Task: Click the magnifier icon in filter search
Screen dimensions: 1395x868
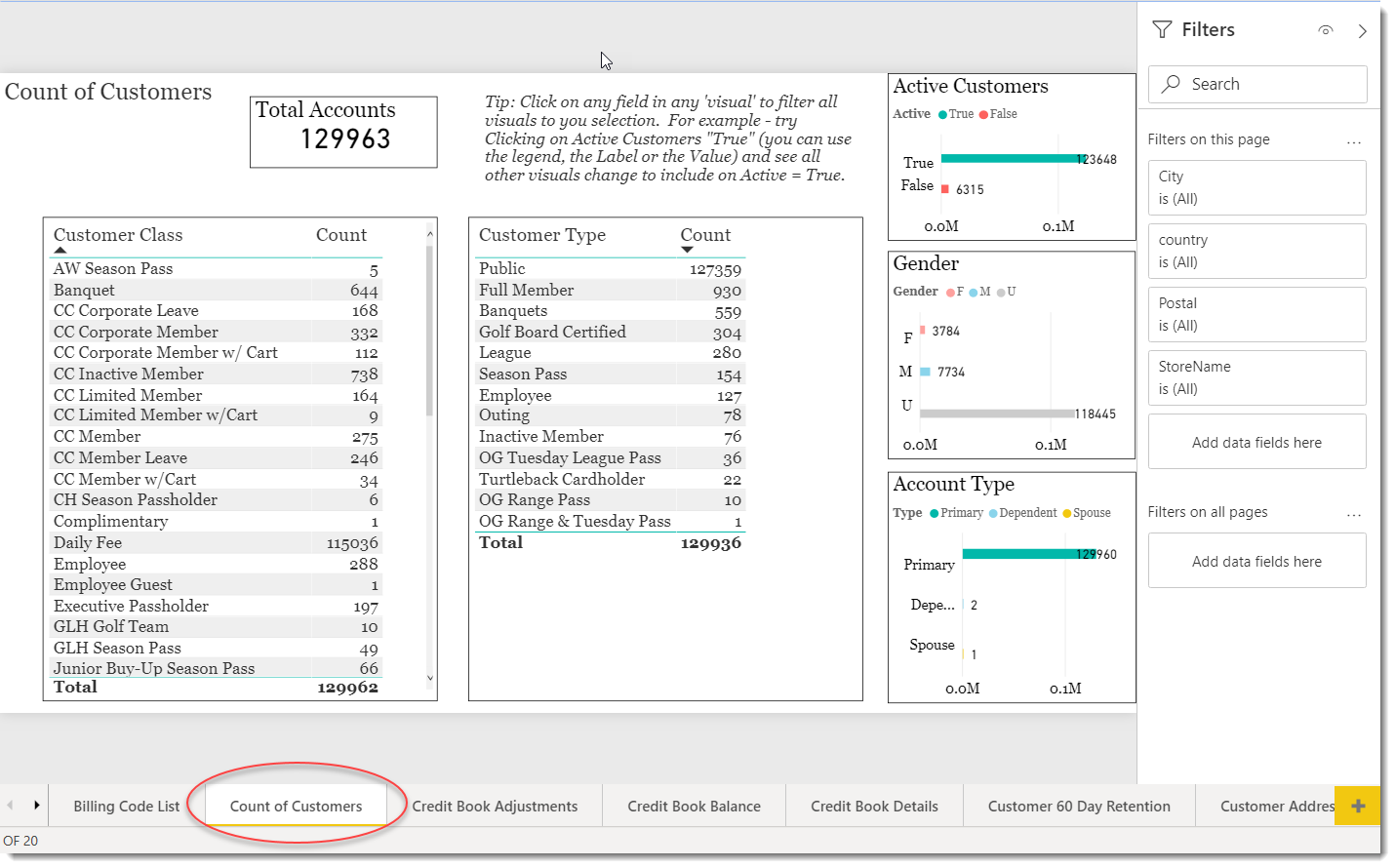Action: coord(1171,84)
